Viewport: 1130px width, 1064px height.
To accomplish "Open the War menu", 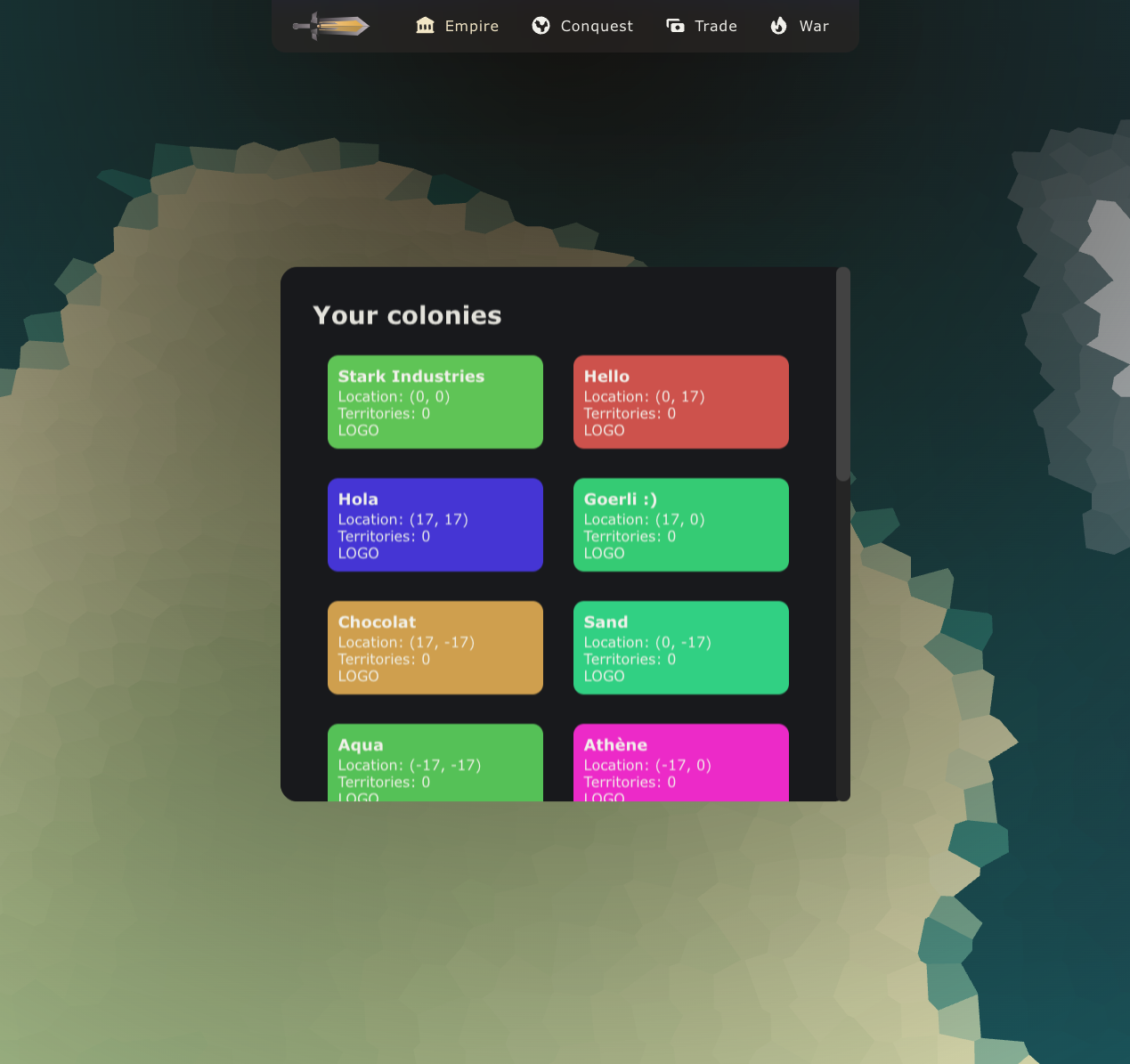I will (x=800, y=26).
